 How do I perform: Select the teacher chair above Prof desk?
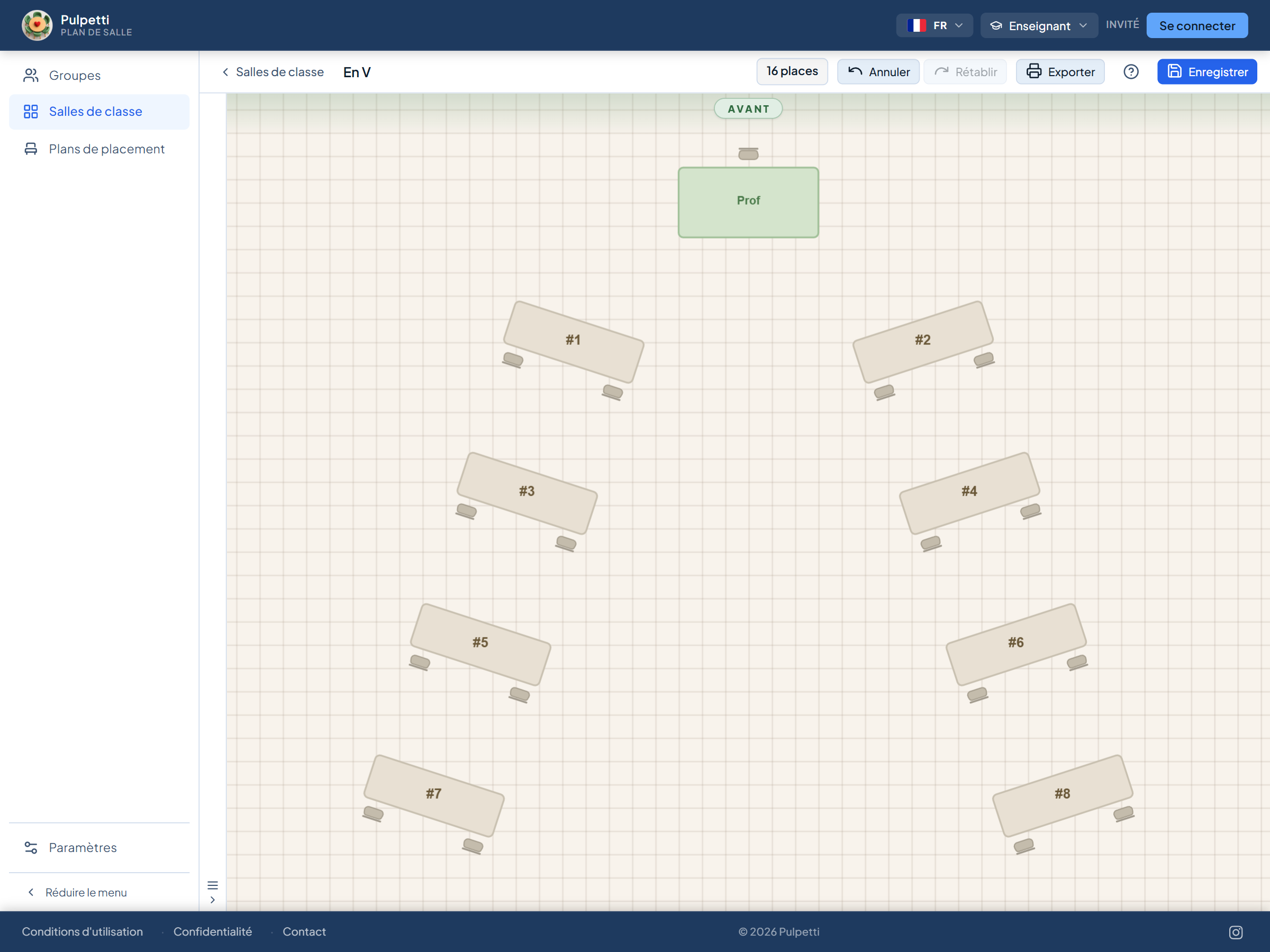[748, 154]
